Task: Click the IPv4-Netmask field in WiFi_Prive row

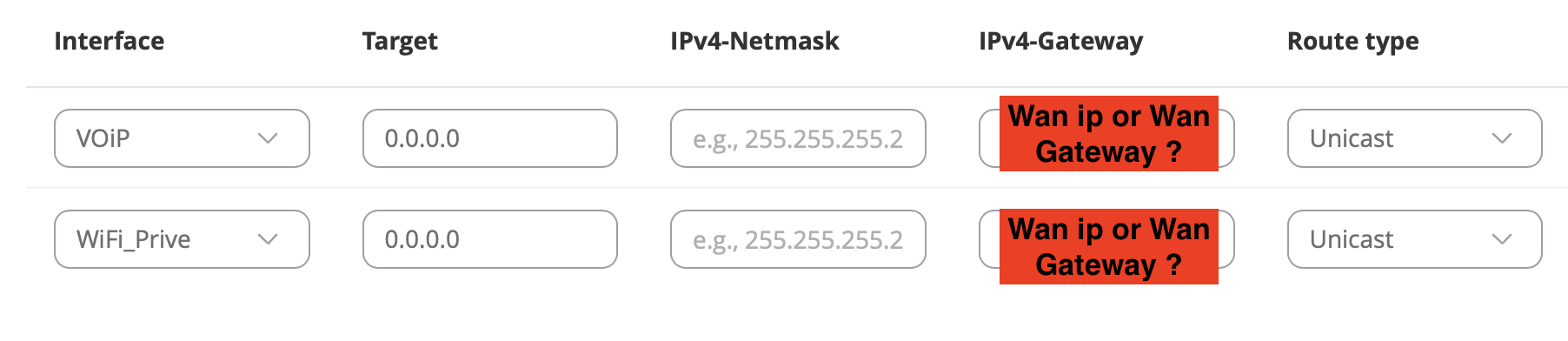Action: click(x=798, y=239)
